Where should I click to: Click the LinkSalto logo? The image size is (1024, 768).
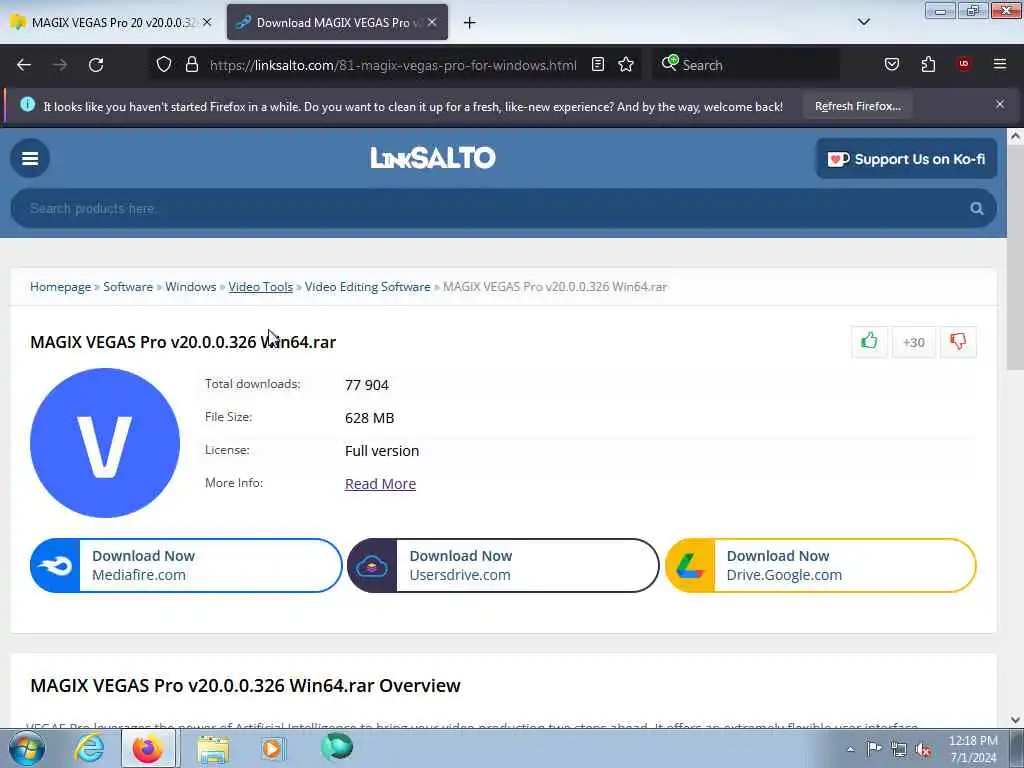coord(433,157)
